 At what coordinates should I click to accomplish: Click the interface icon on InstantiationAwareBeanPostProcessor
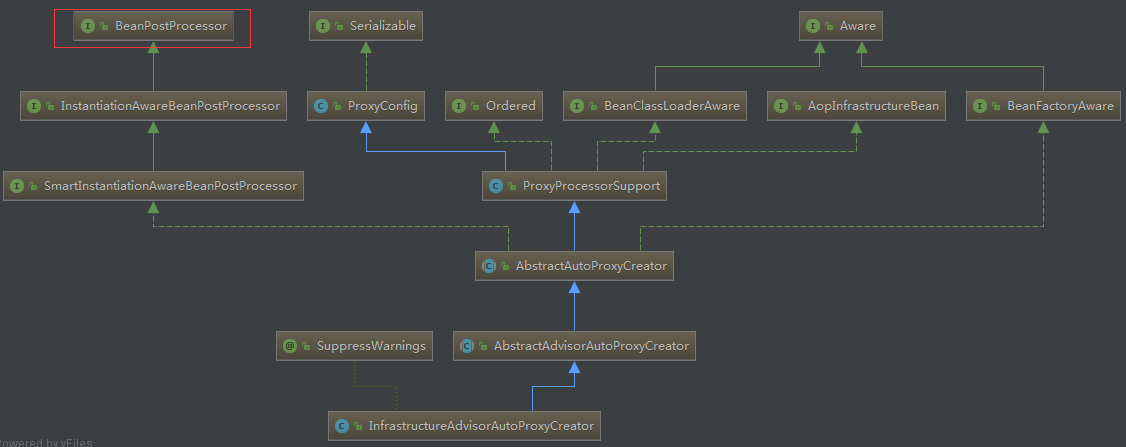pos(34,106)
